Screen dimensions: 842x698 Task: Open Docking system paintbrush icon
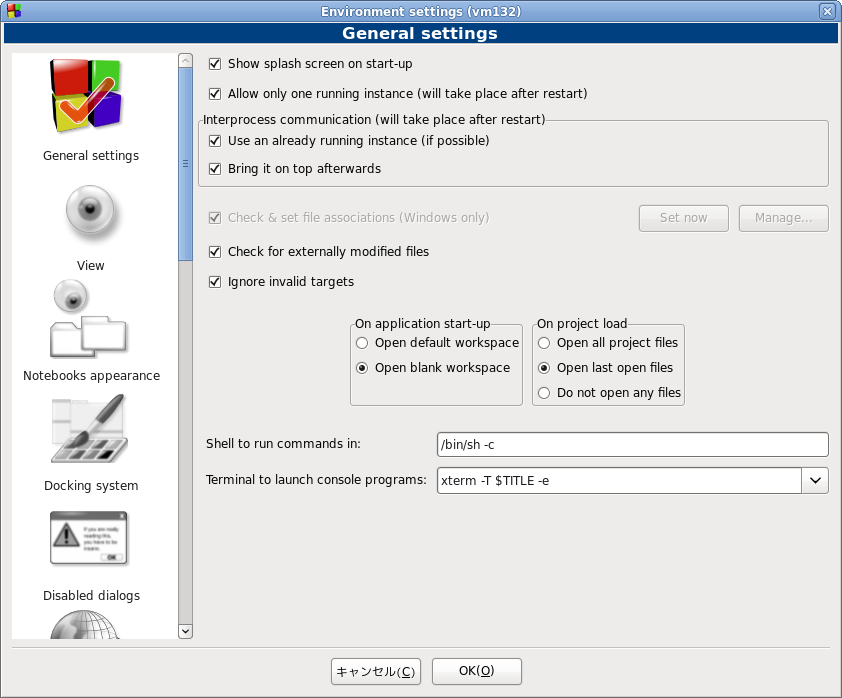(90, 428)
